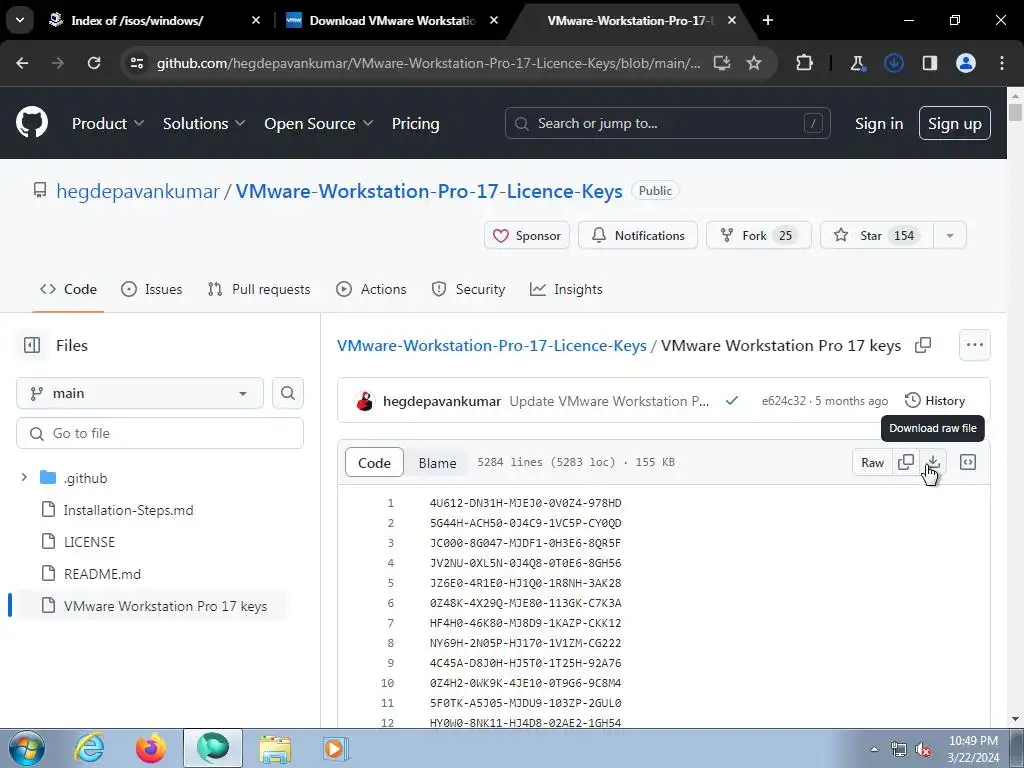Click the browser back arrow
Screen dimensions: 1024x768
point(22,63)
